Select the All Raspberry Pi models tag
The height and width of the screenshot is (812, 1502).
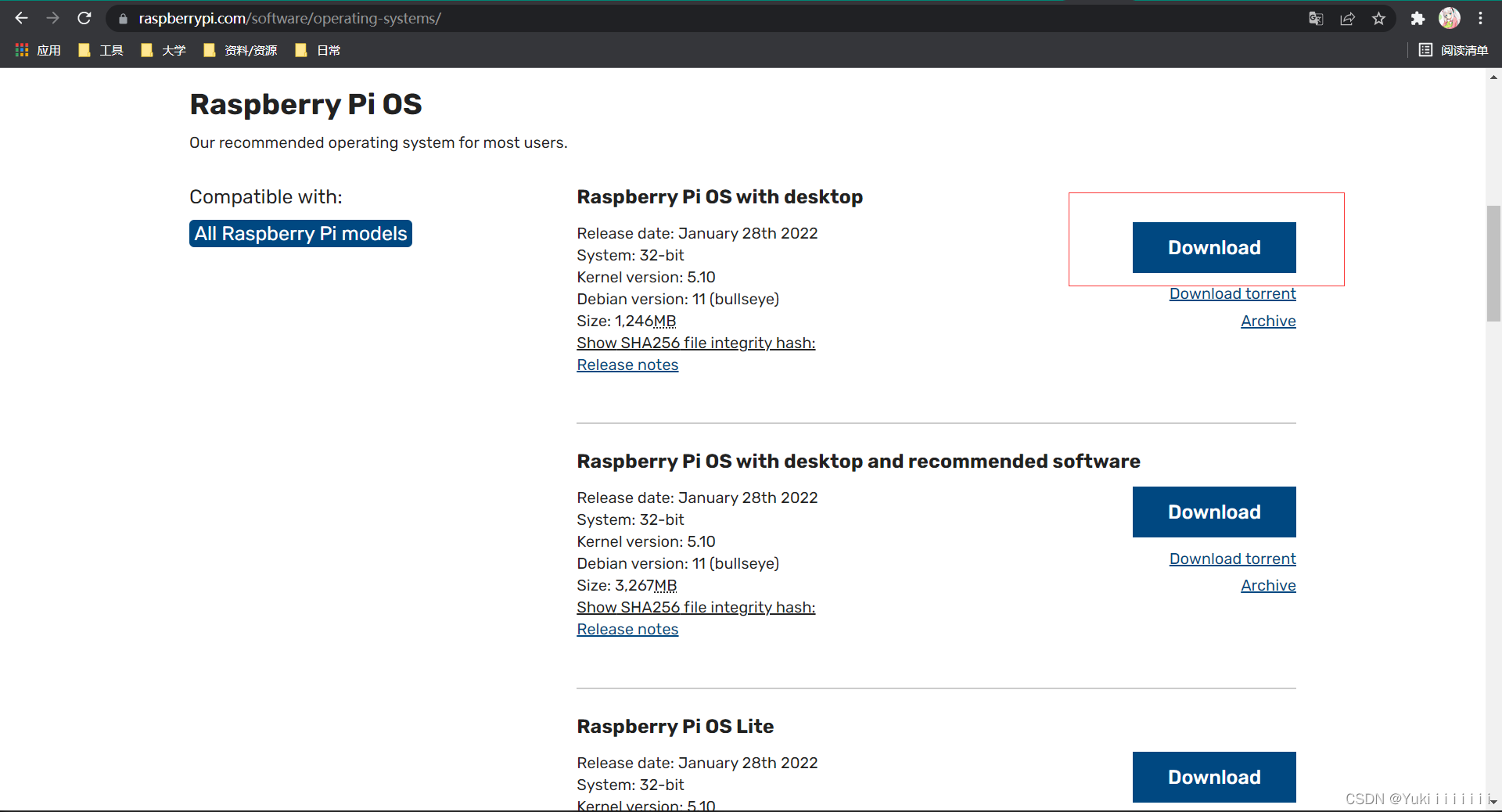(x=300, y=233)
